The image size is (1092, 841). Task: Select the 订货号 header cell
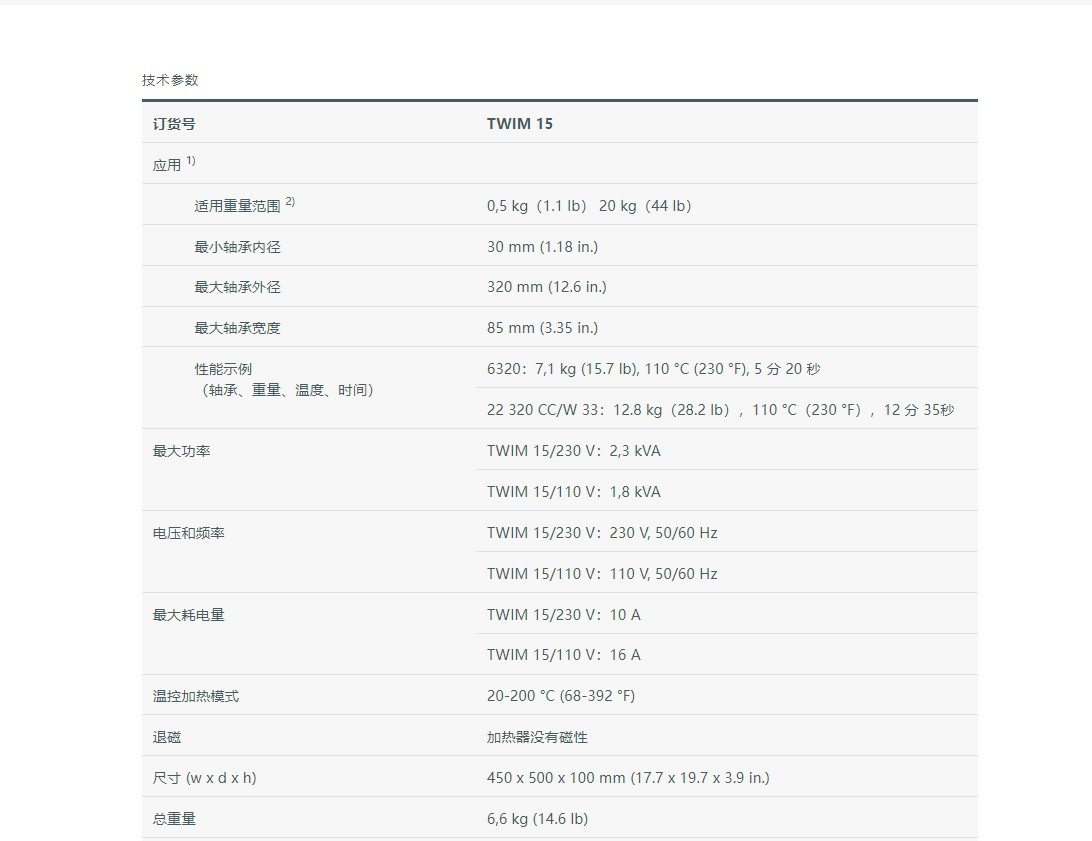pos(174,124)
